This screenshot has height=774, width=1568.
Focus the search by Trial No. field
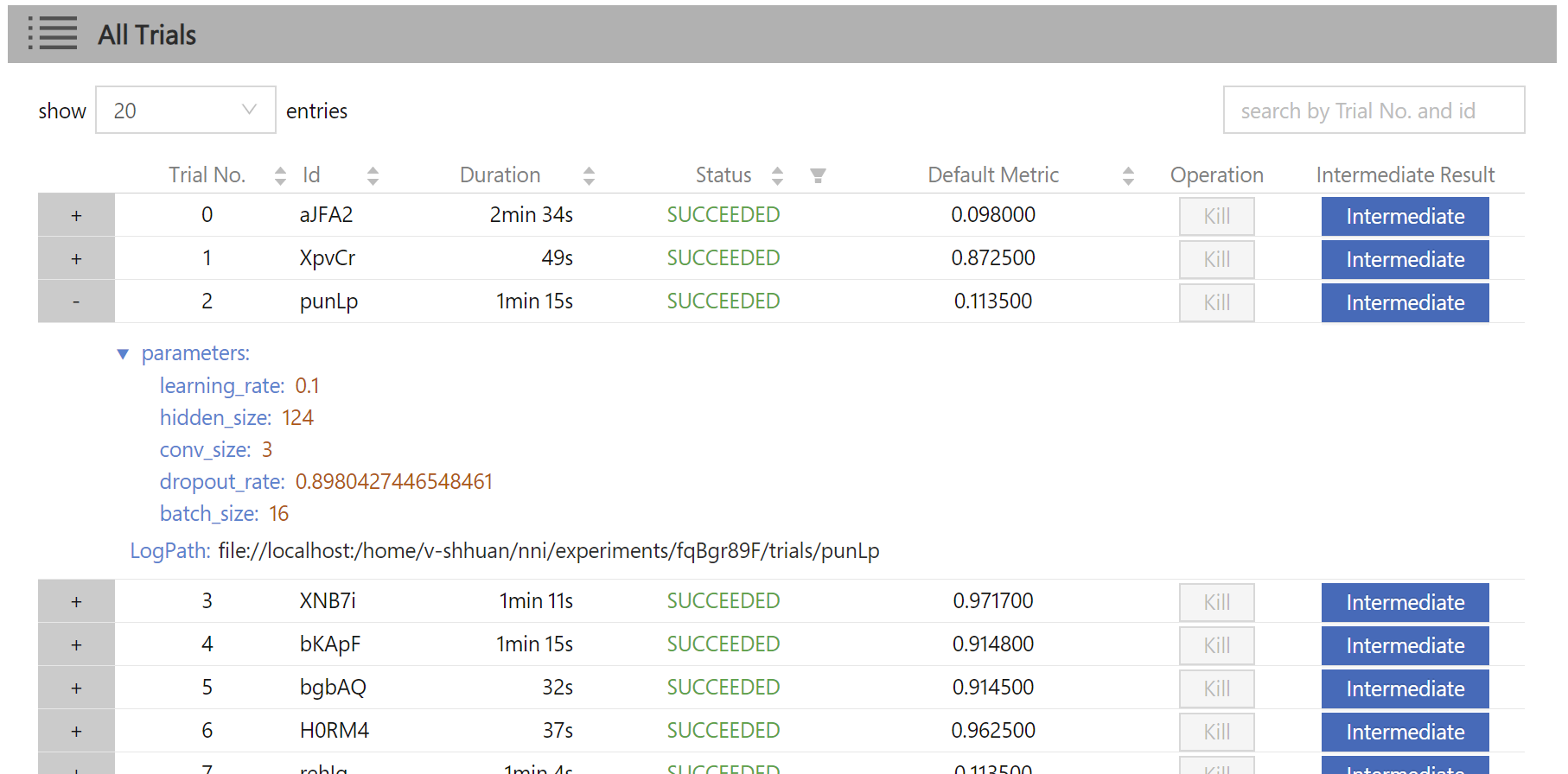(x=1373, y=111)
